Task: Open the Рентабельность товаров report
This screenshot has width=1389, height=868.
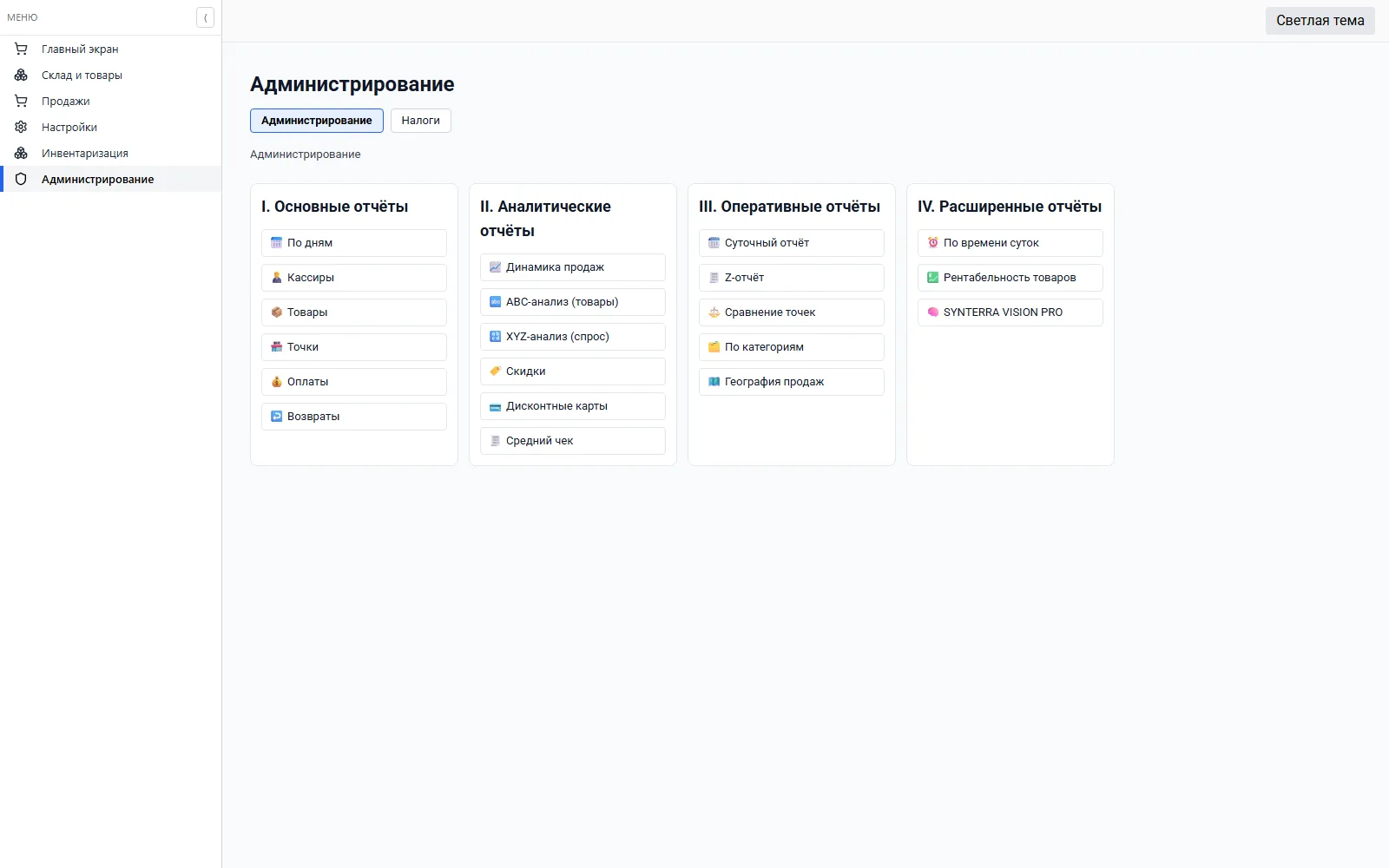Action: (x=1010, y=278)
